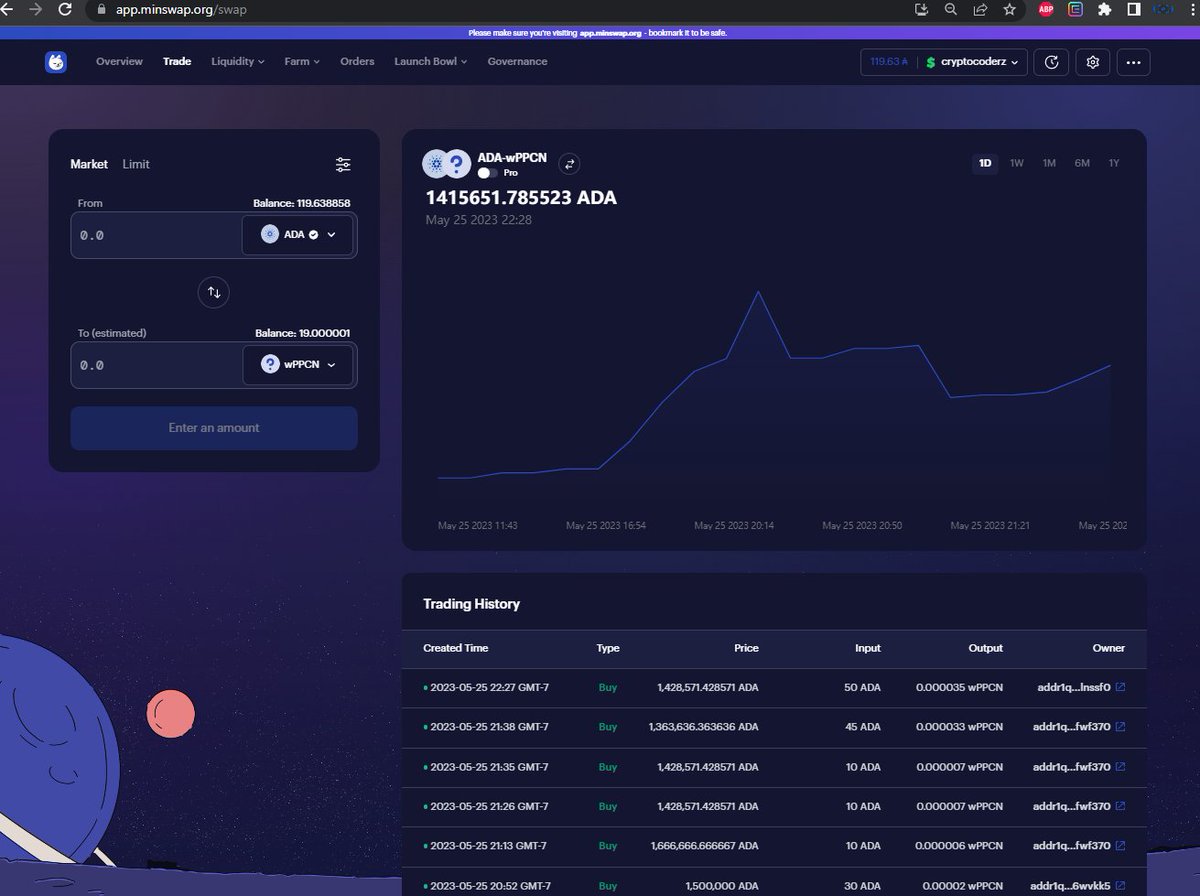Switch to the Market order tab

(x=89, y=164)
